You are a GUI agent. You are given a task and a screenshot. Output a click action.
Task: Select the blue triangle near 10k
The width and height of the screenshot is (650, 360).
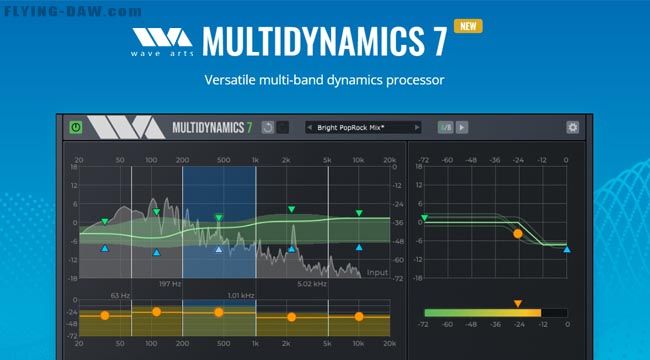(x=359, y=247)
